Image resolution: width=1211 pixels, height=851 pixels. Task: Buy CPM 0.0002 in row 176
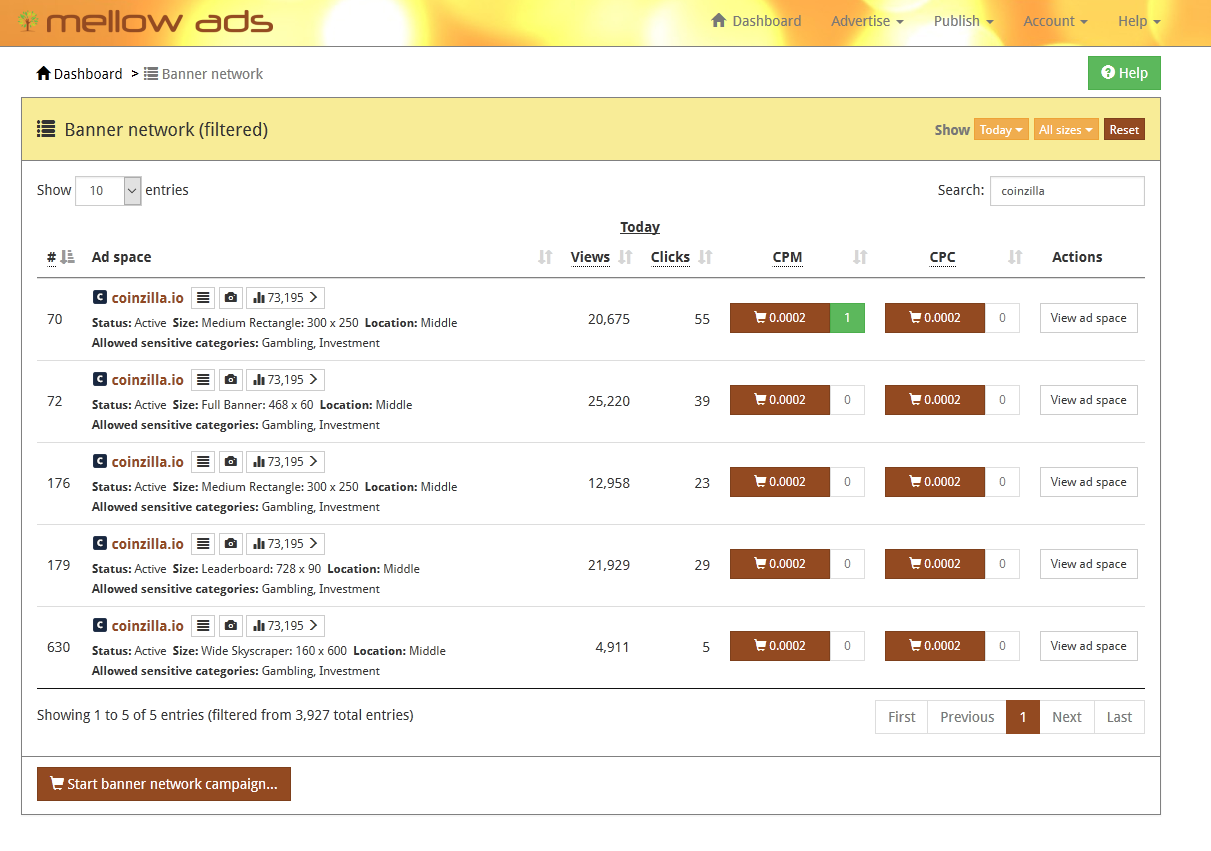pos(780,482)
